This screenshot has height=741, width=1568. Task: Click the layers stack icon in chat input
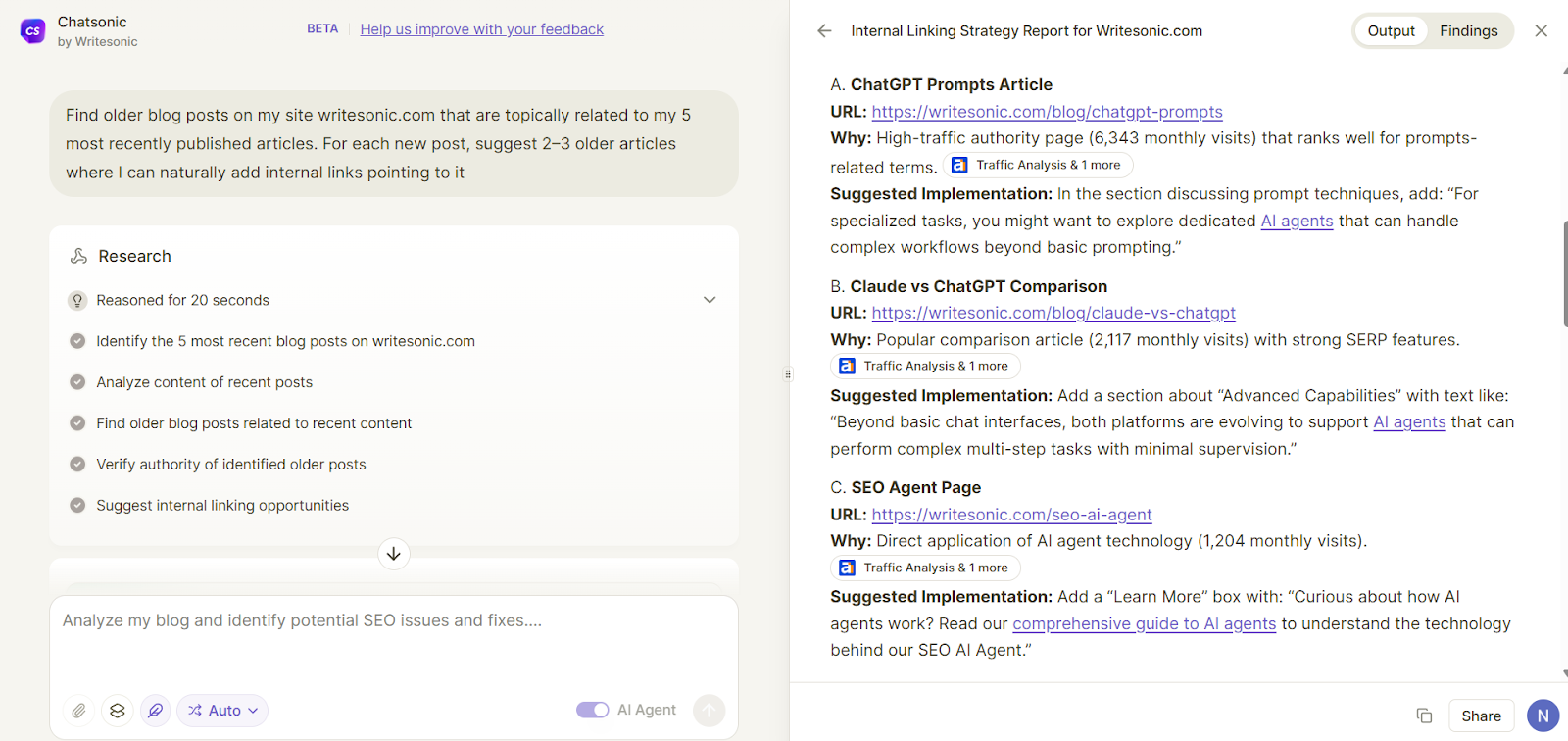[x=118, y=711]
